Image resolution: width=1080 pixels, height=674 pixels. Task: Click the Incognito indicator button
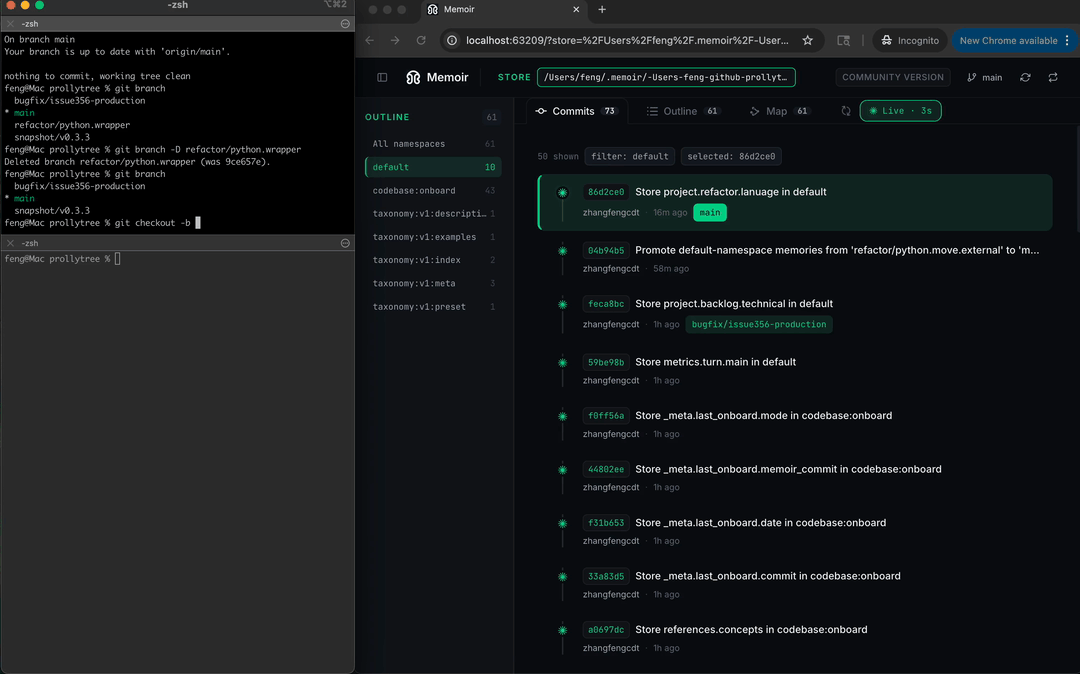pyautogui.click(x=911, y=41)
